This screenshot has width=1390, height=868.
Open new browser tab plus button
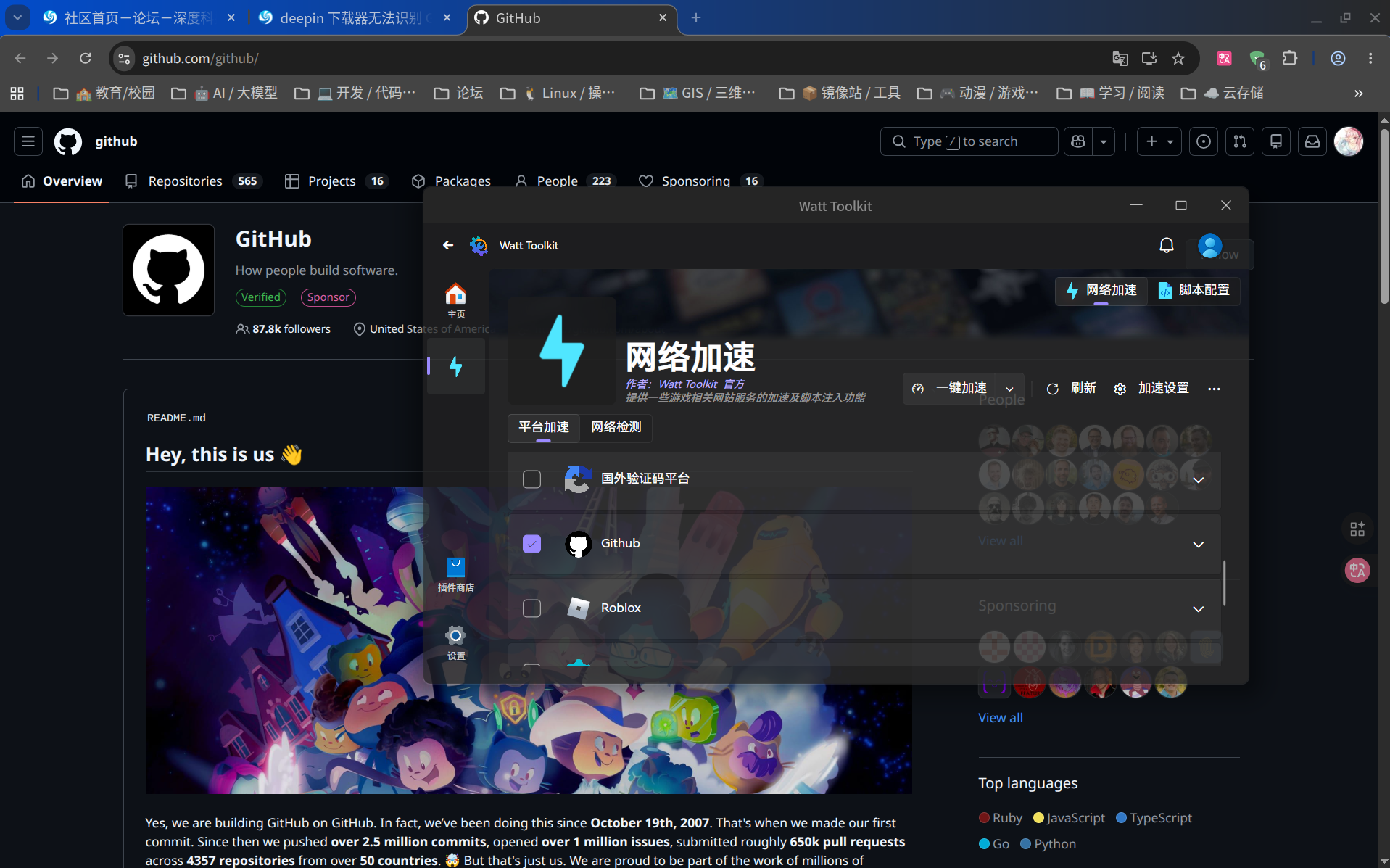pos(695,18)
